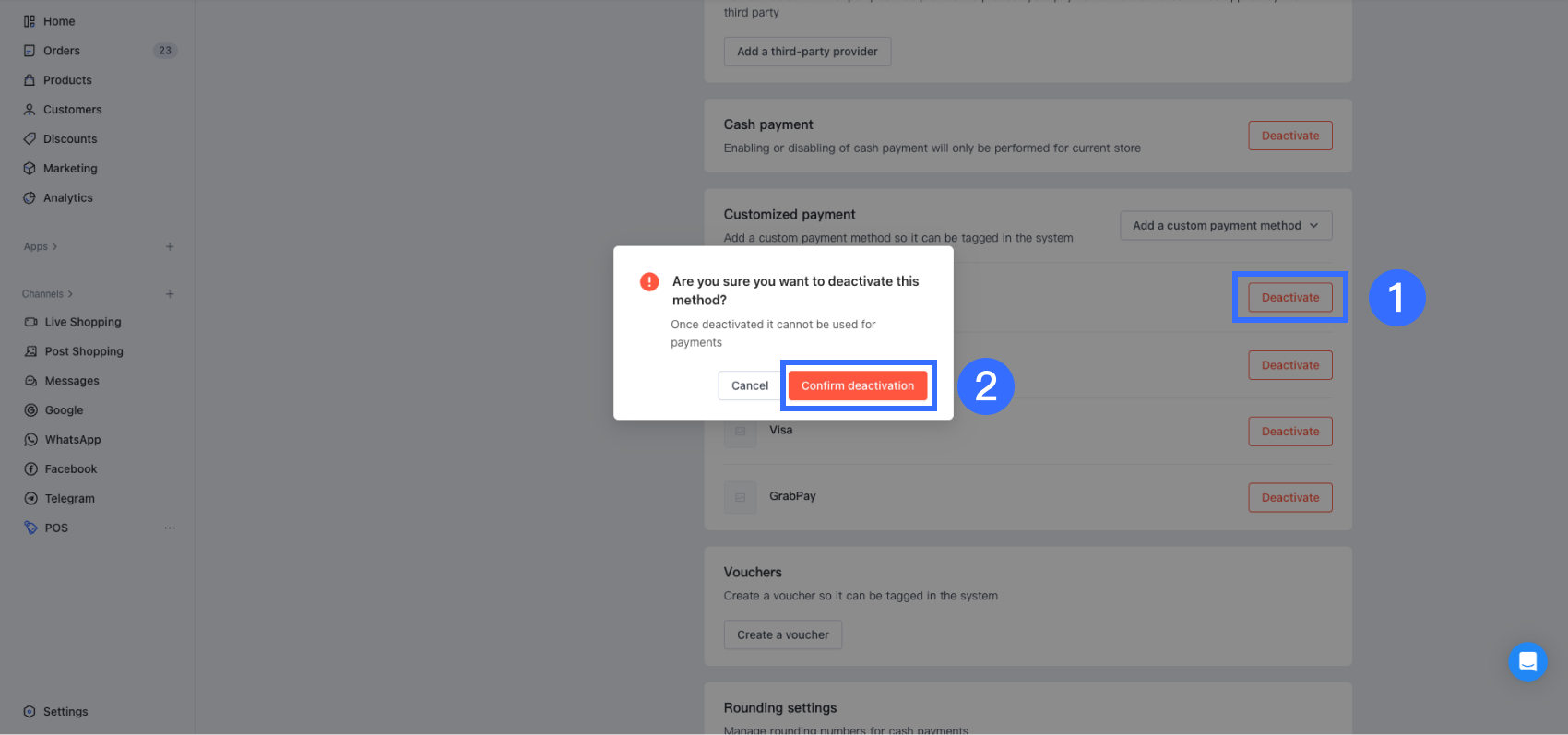Click the Live Shopping camera icon
Screen dimensions: 1568x735
[x=30, y=322]
